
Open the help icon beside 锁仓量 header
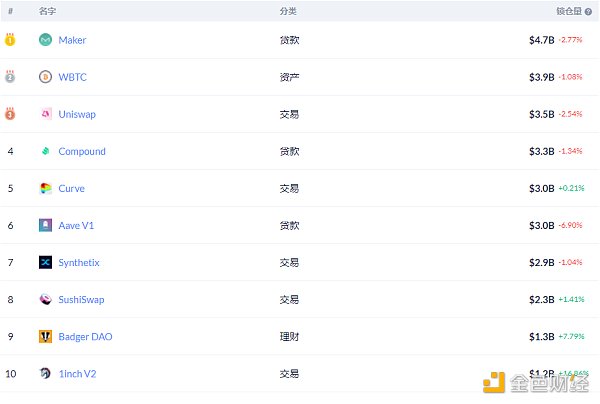589,11
